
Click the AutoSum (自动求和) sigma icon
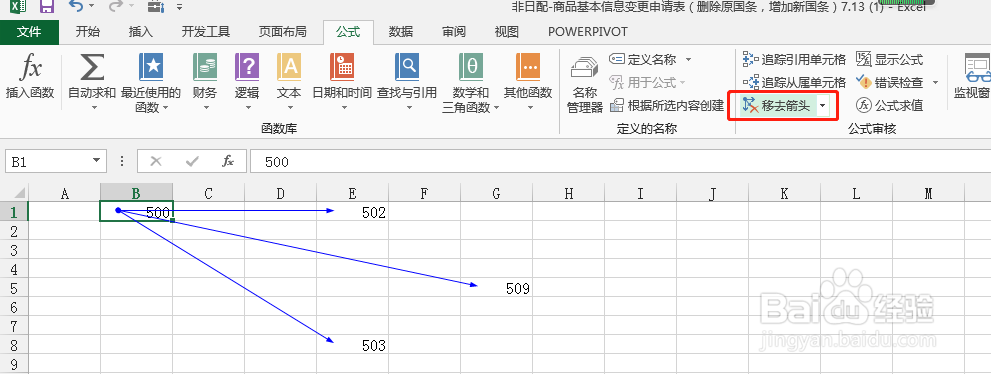(92, 67)
